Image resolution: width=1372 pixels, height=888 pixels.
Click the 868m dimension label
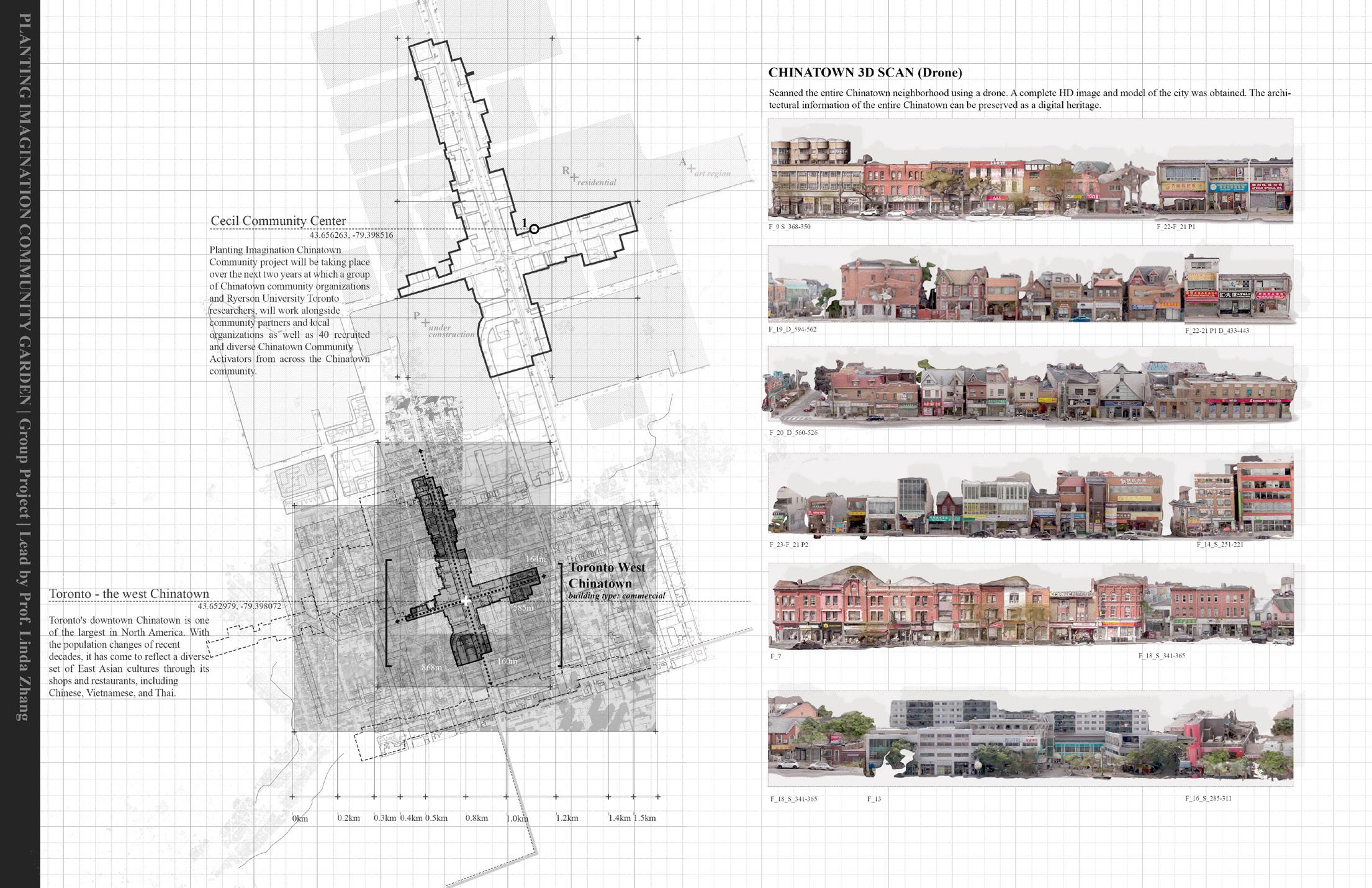431,668
